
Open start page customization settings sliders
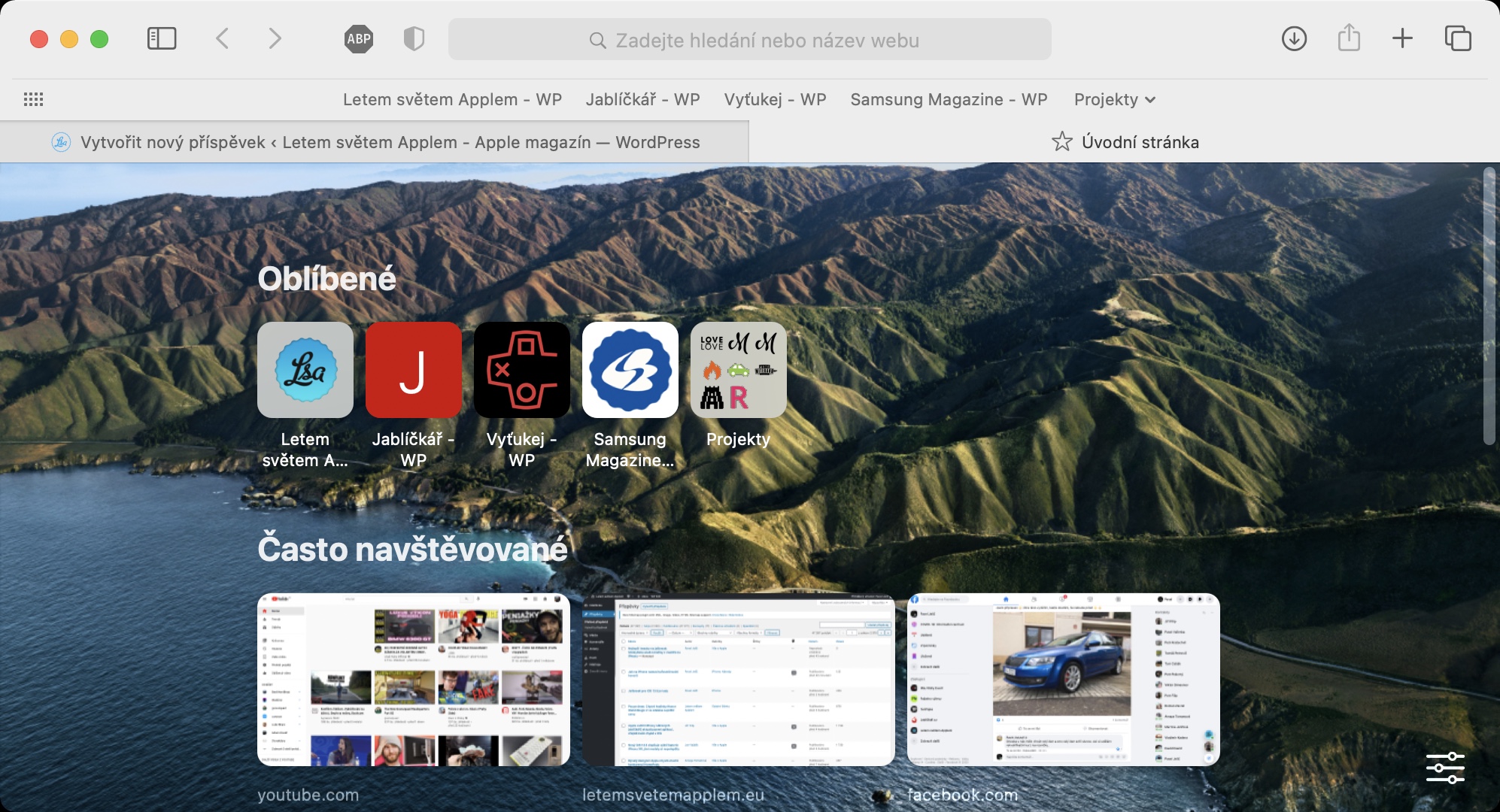pos(1445,768)
